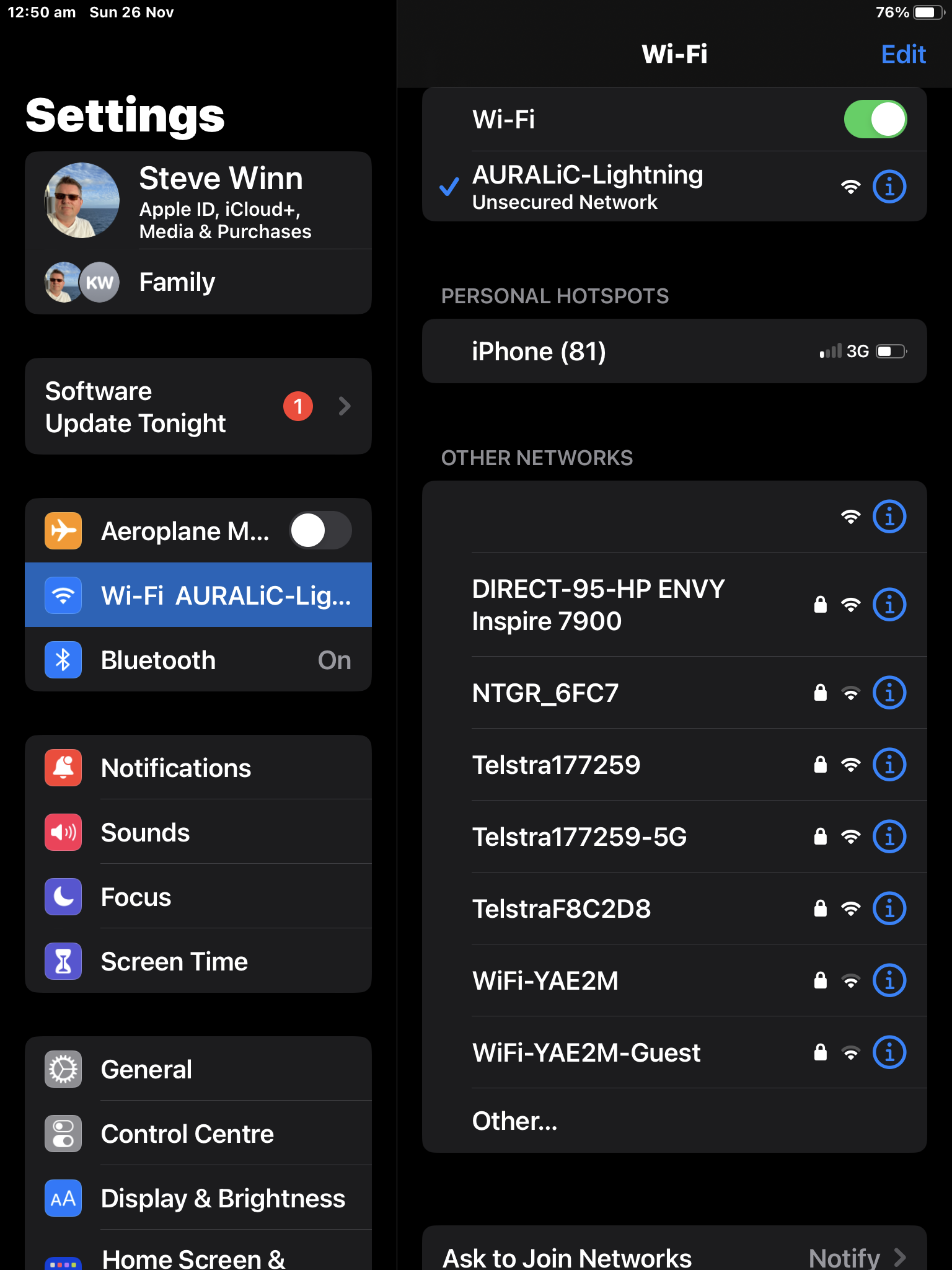Tap the 12:50 am status bar clock

click(x=42, y=12)
